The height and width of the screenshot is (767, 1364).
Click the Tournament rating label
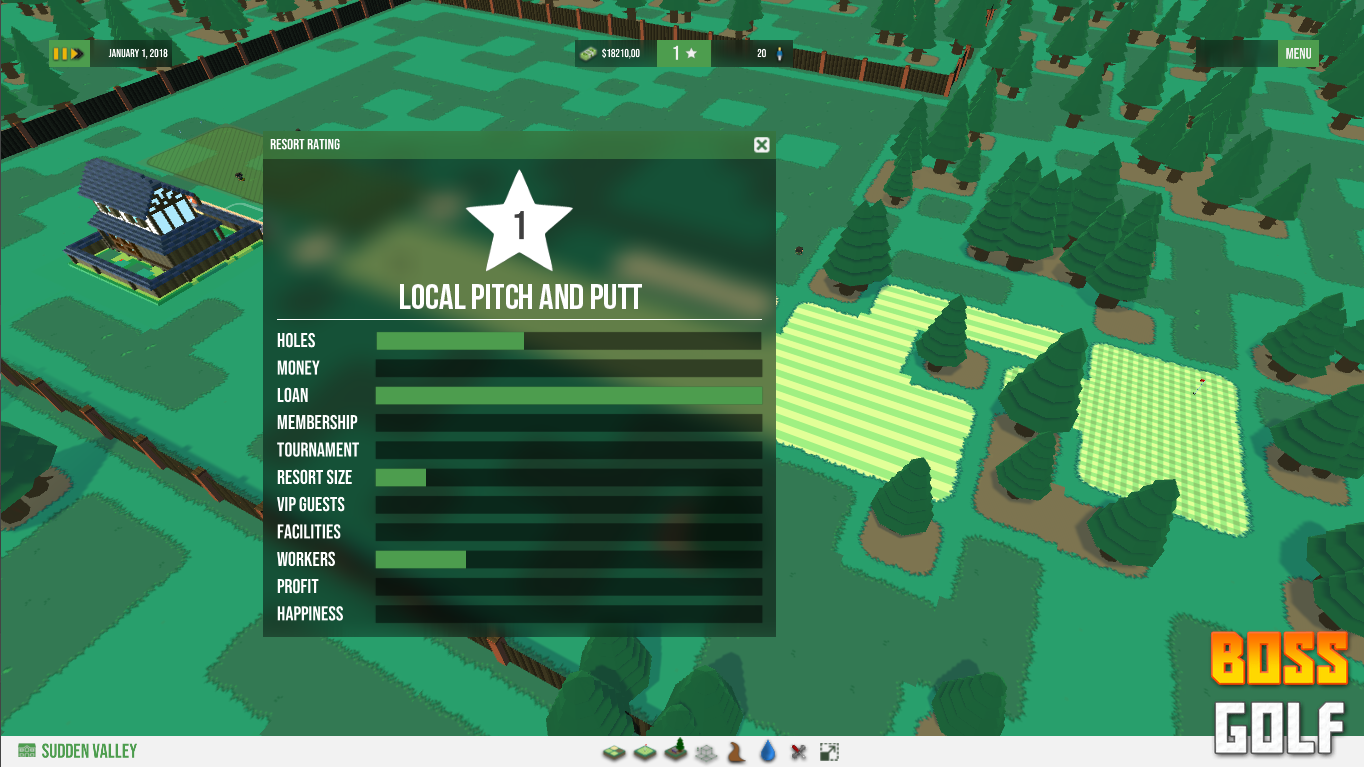[x=318, y=450]
